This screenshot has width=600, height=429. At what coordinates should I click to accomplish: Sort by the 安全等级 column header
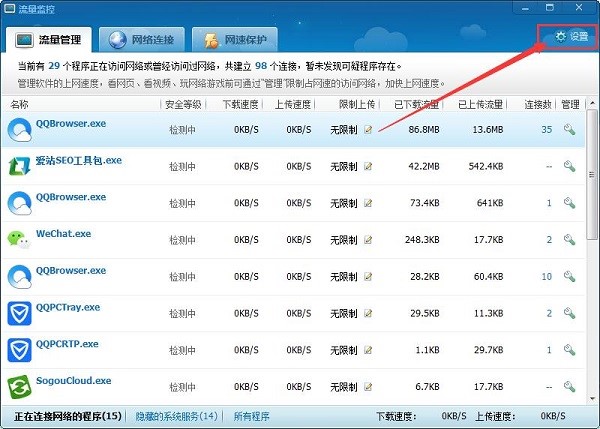pyautogui.click(x=183, y=104)
